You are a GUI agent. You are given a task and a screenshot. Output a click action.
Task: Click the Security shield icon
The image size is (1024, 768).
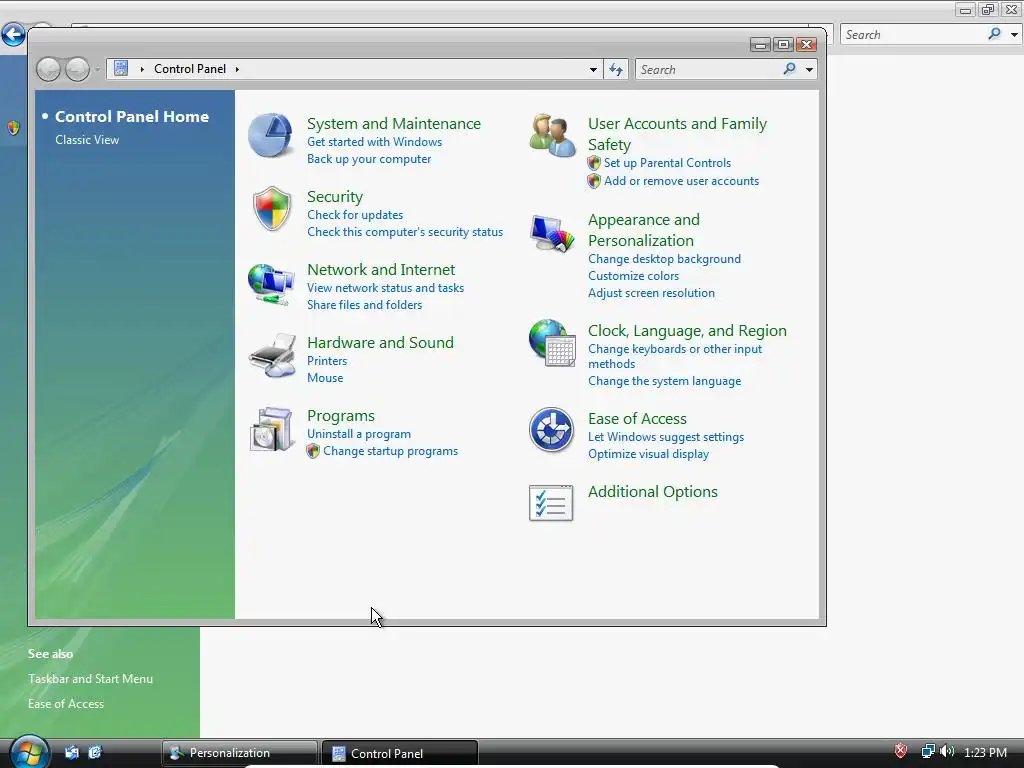[x=272, y=209]
